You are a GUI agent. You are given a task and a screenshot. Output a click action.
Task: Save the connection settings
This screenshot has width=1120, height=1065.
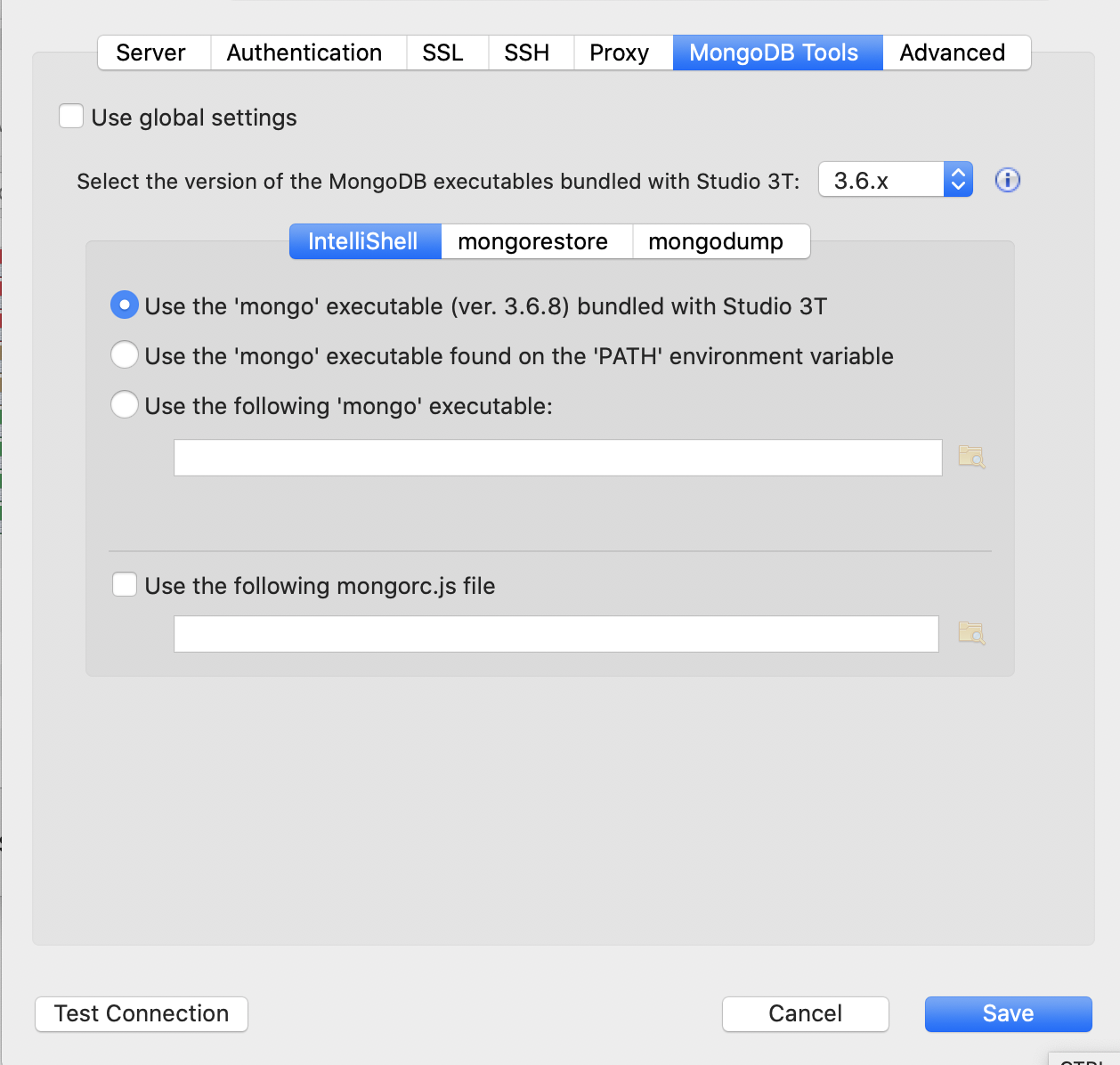(x=1009, y=1014)
